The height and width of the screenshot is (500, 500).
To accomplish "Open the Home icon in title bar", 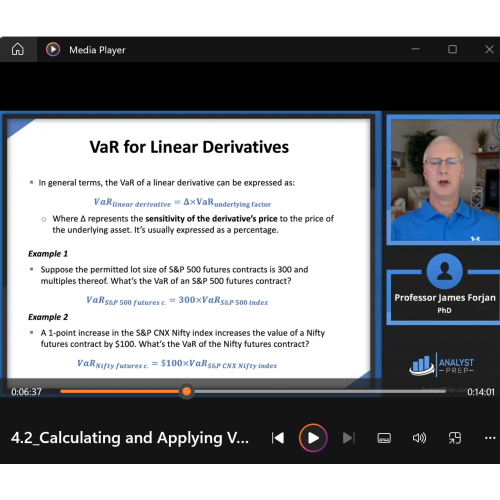I will pos(18,49).
